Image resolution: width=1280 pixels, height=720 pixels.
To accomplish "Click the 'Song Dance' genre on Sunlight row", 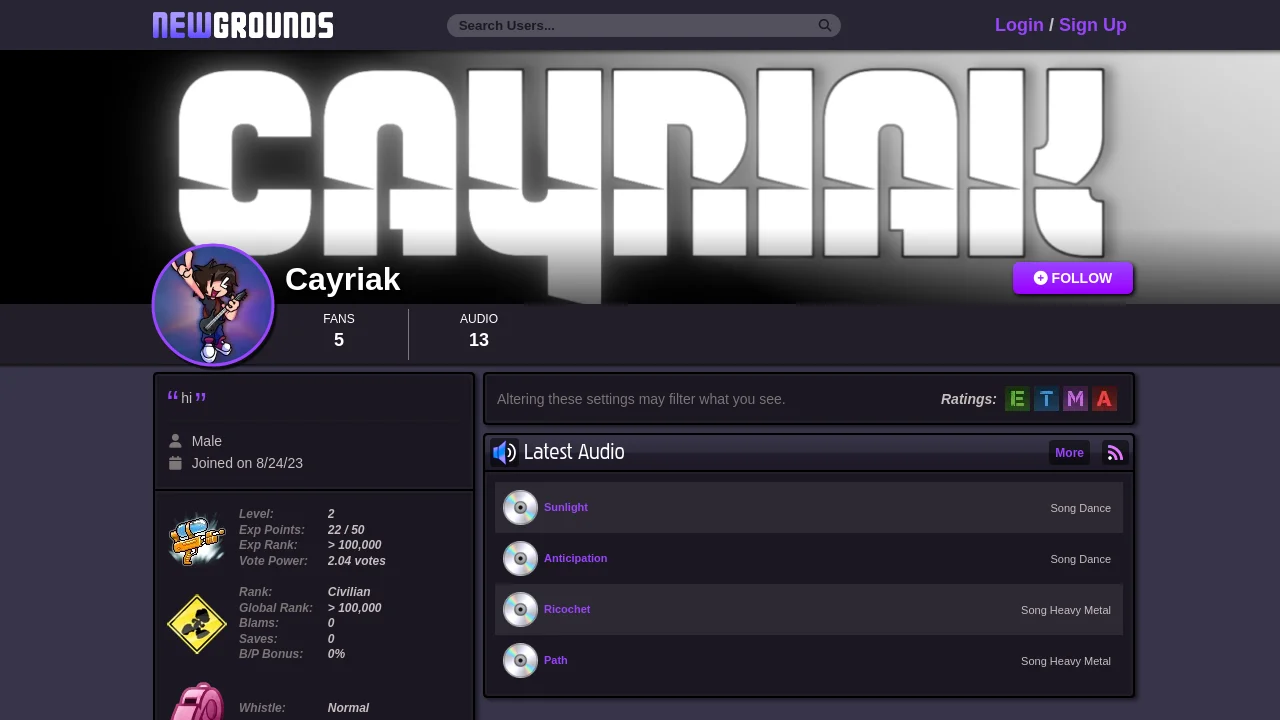I will coord(1080,508).
